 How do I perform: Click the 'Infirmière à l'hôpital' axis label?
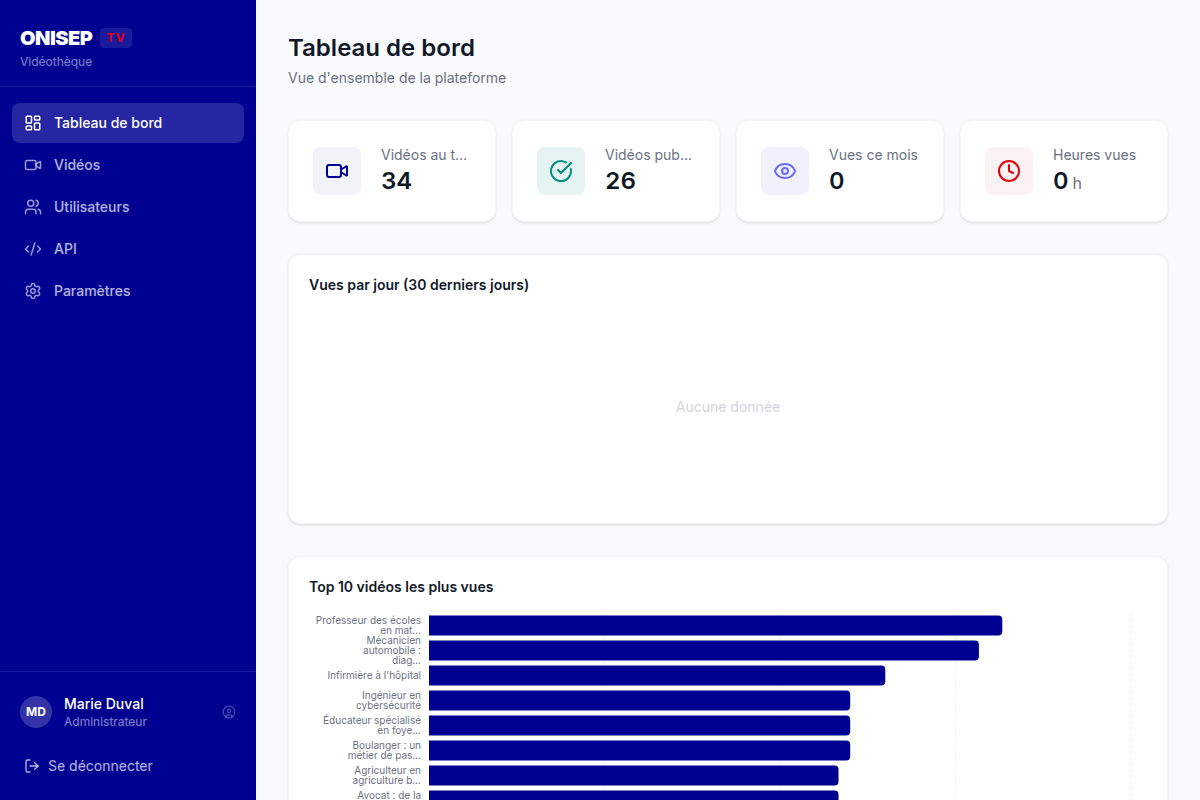374,675
